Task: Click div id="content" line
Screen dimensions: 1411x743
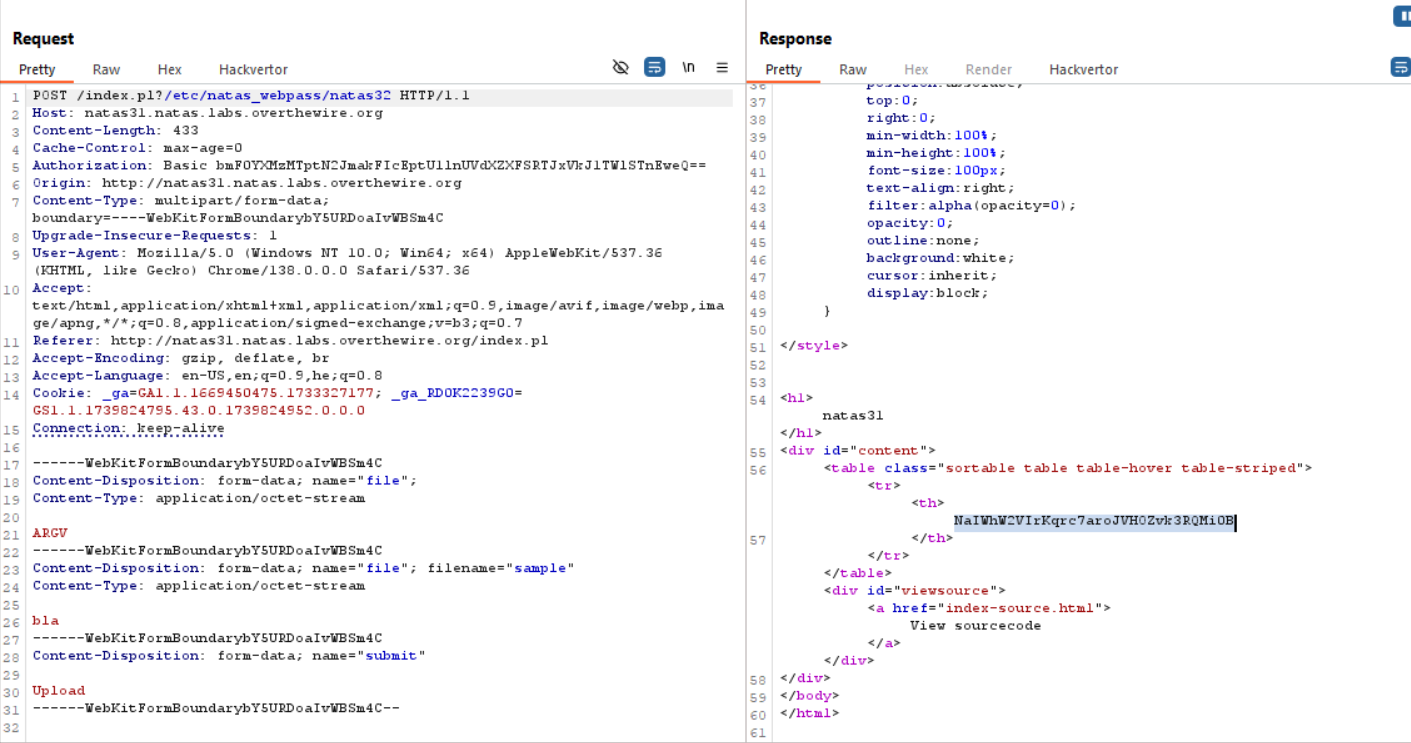Action: 858,451
